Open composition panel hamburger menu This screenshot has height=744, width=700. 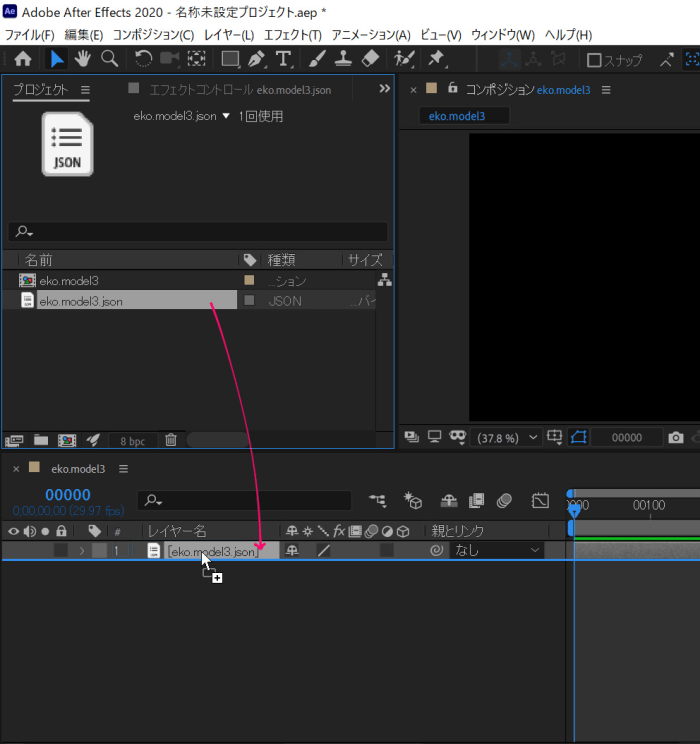[606, 90]
